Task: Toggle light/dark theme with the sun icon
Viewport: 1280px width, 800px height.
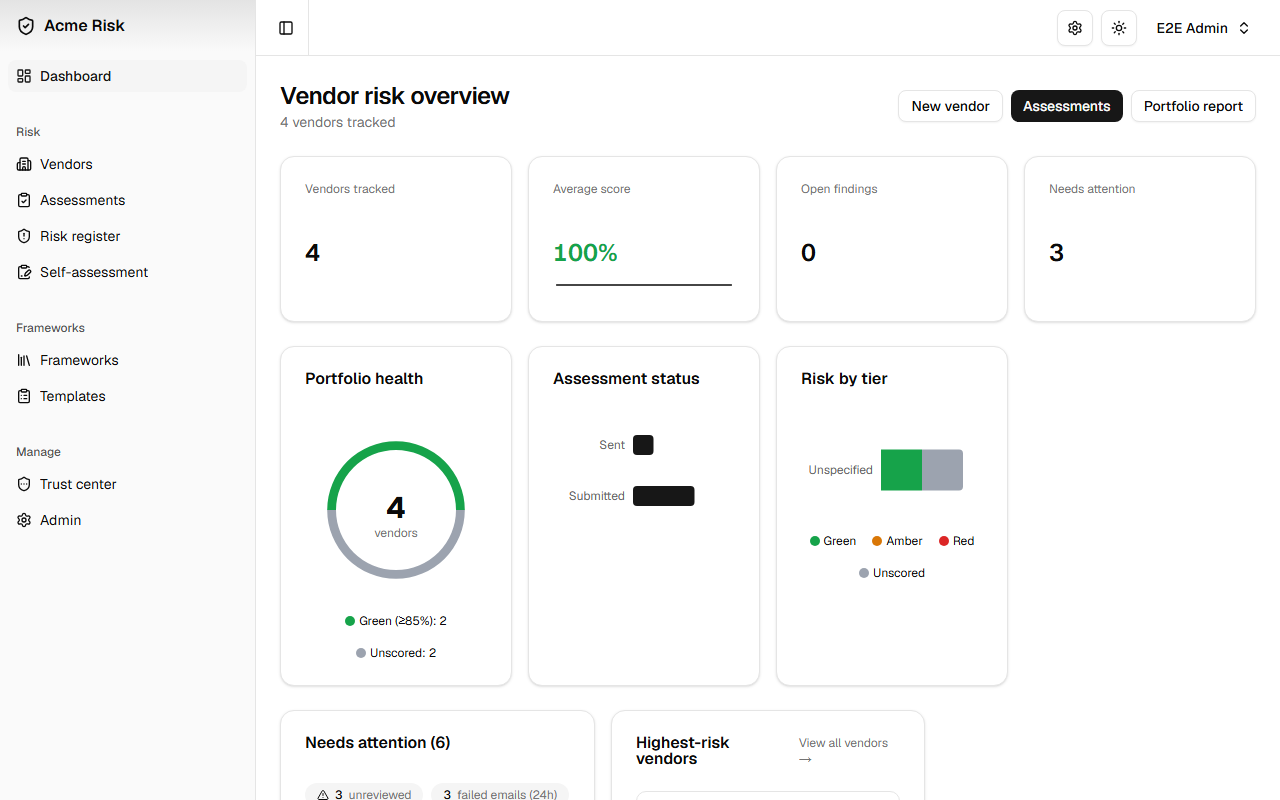Action: [x=1119, y=28]
